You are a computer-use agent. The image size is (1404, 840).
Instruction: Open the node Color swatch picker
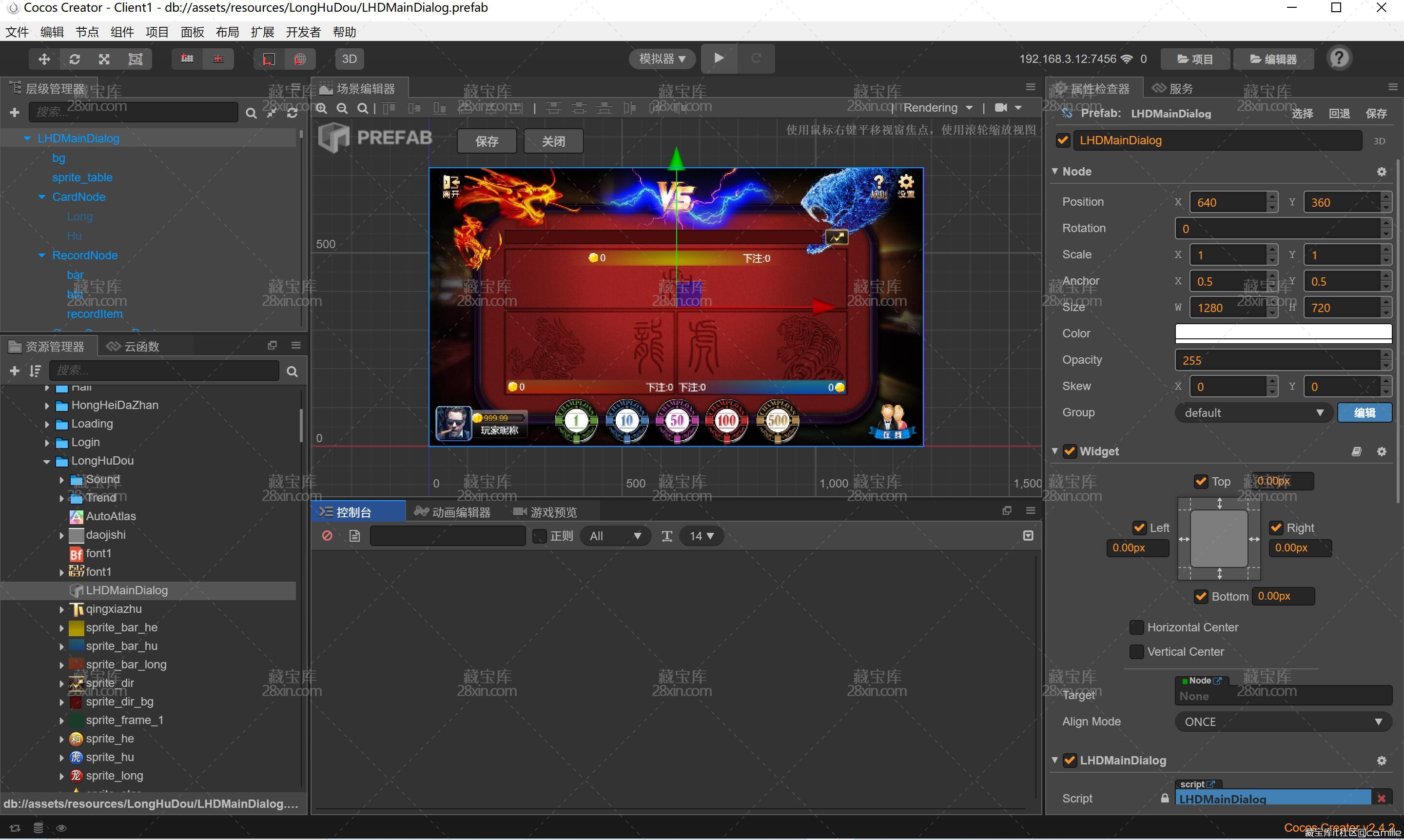(1283, 333)
